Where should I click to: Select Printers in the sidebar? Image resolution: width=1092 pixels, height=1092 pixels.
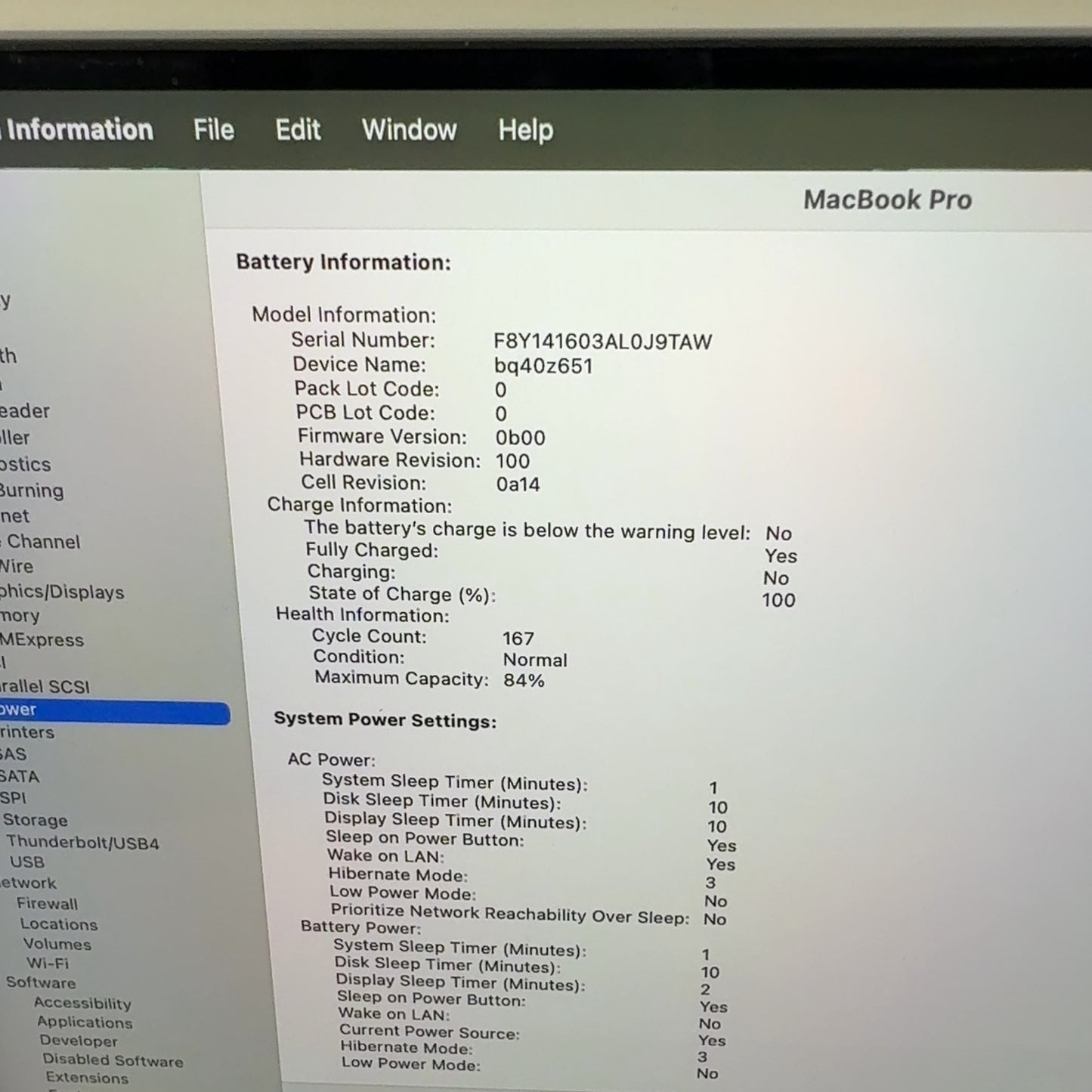point(27,732)
